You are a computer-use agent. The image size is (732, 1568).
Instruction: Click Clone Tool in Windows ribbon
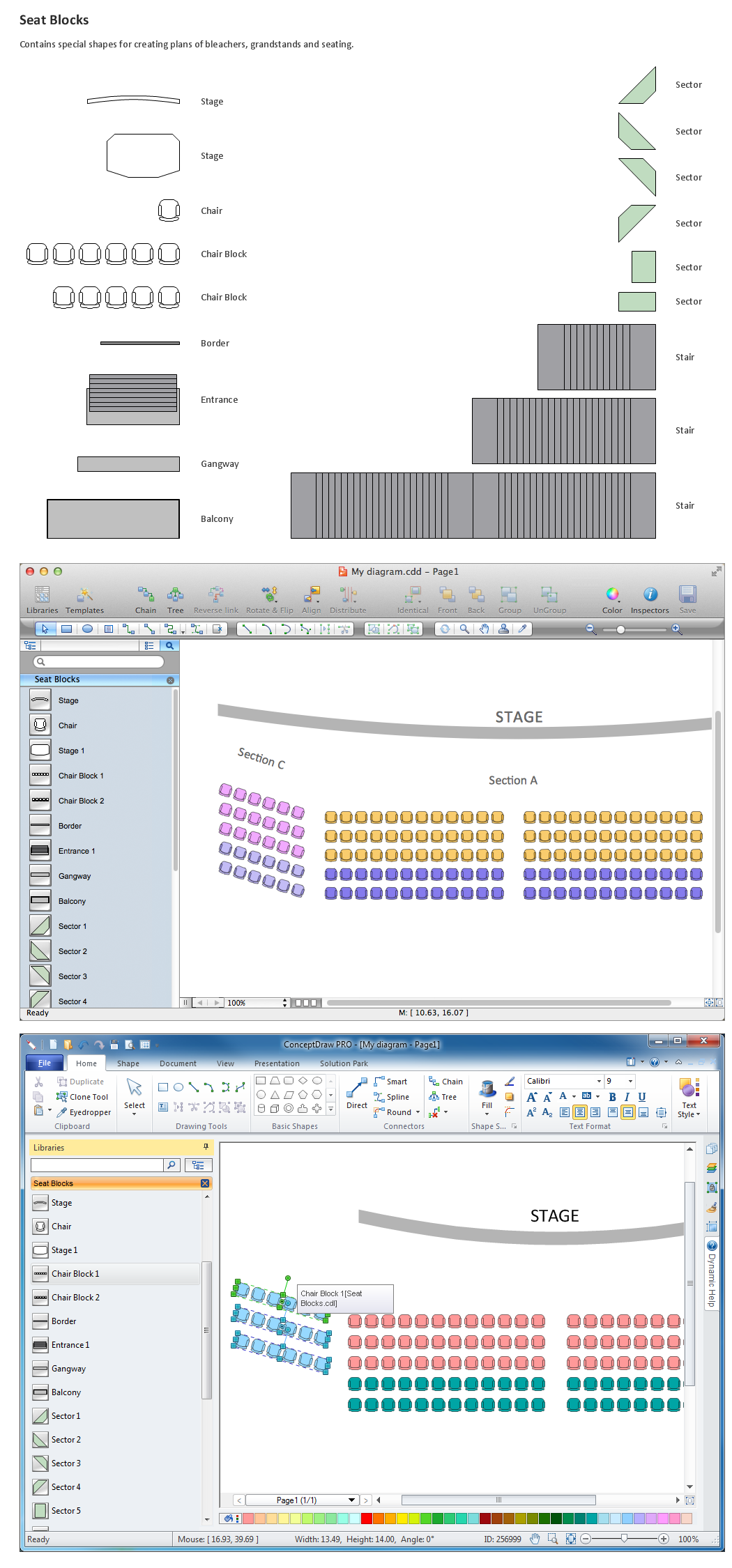pos(82,1097)
